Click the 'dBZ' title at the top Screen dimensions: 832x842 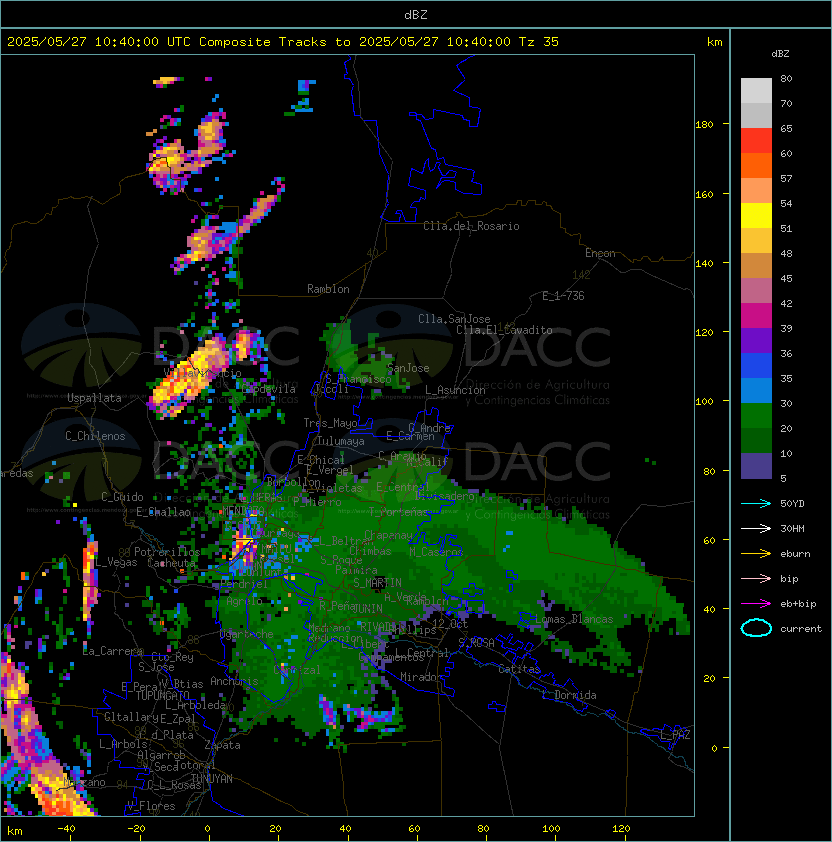[x=416, y=14]
